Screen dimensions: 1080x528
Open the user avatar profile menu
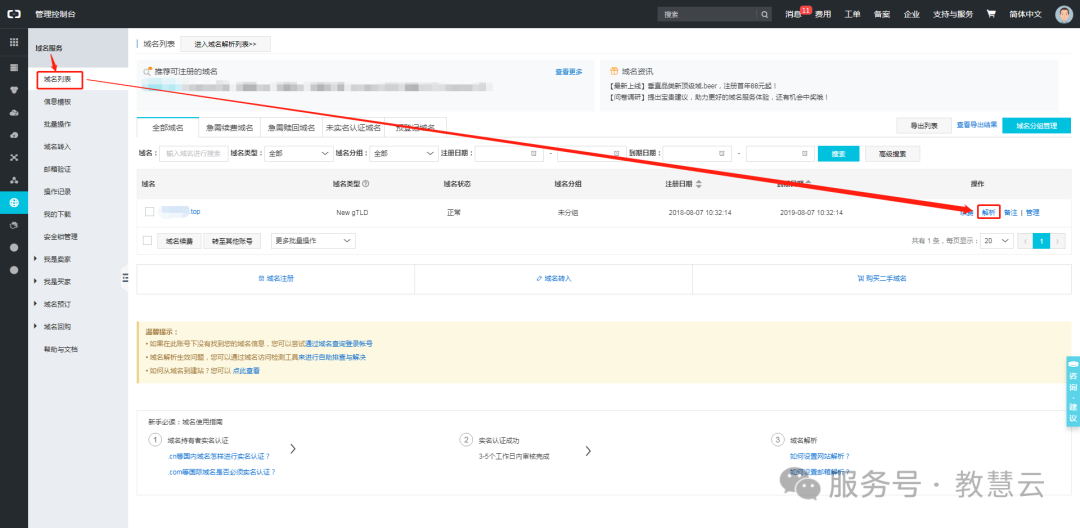[1063, 15]
